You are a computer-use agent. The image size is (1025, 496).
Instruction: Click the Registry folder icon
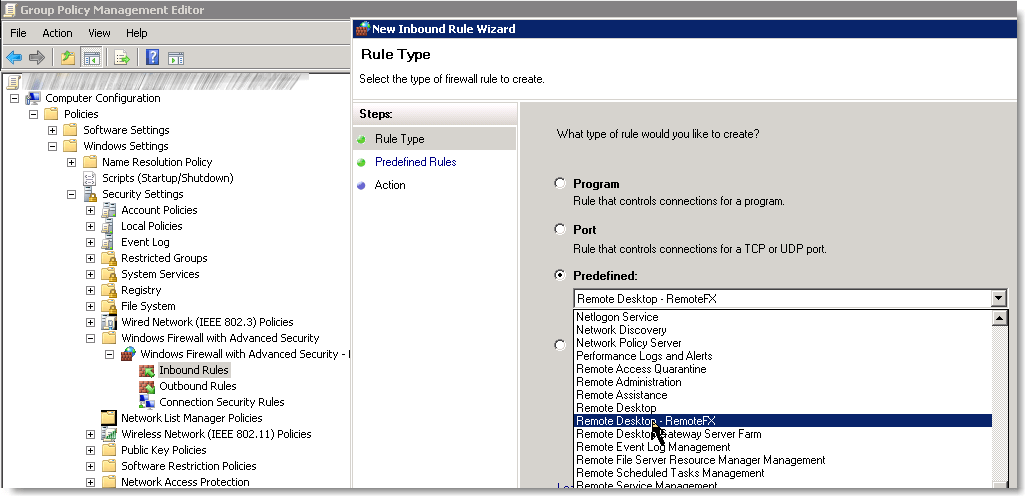click(109, 290)
